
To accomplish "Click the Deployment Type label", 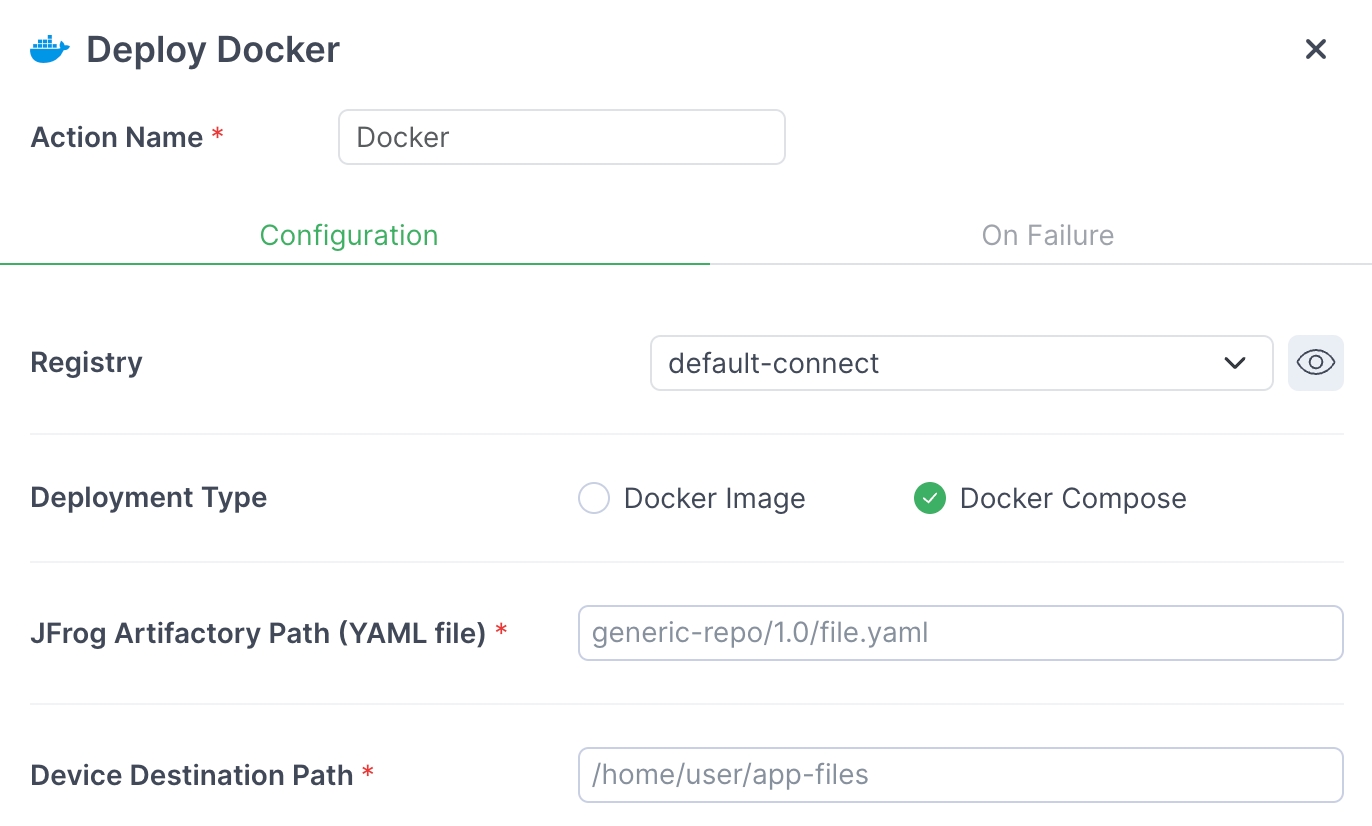I will [149, 498].
